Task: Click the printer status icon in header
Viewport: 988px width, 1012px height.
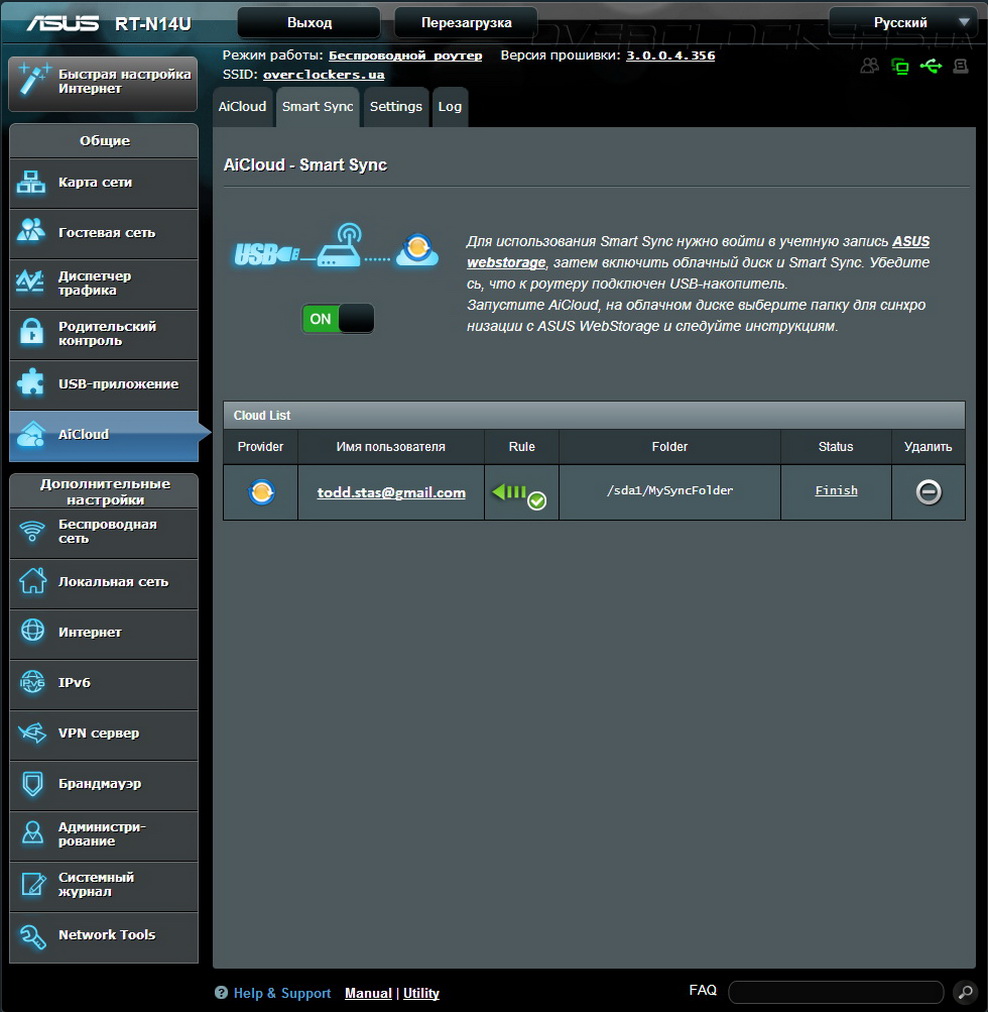Action: (x=961, y=67)
